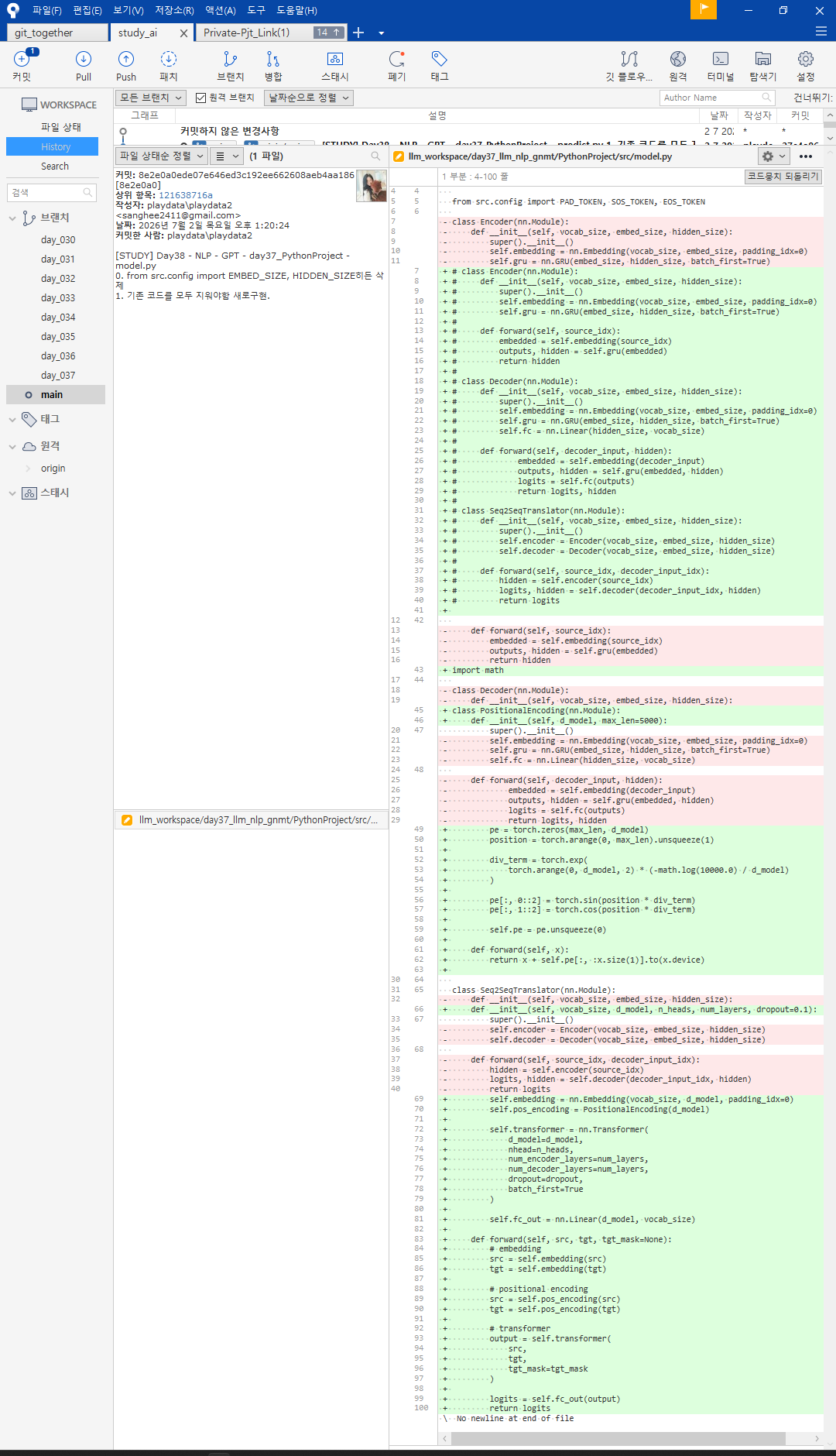Click the Author Name filter field
The width and height of the screenshot is (836, 1456).
(718, 98)
